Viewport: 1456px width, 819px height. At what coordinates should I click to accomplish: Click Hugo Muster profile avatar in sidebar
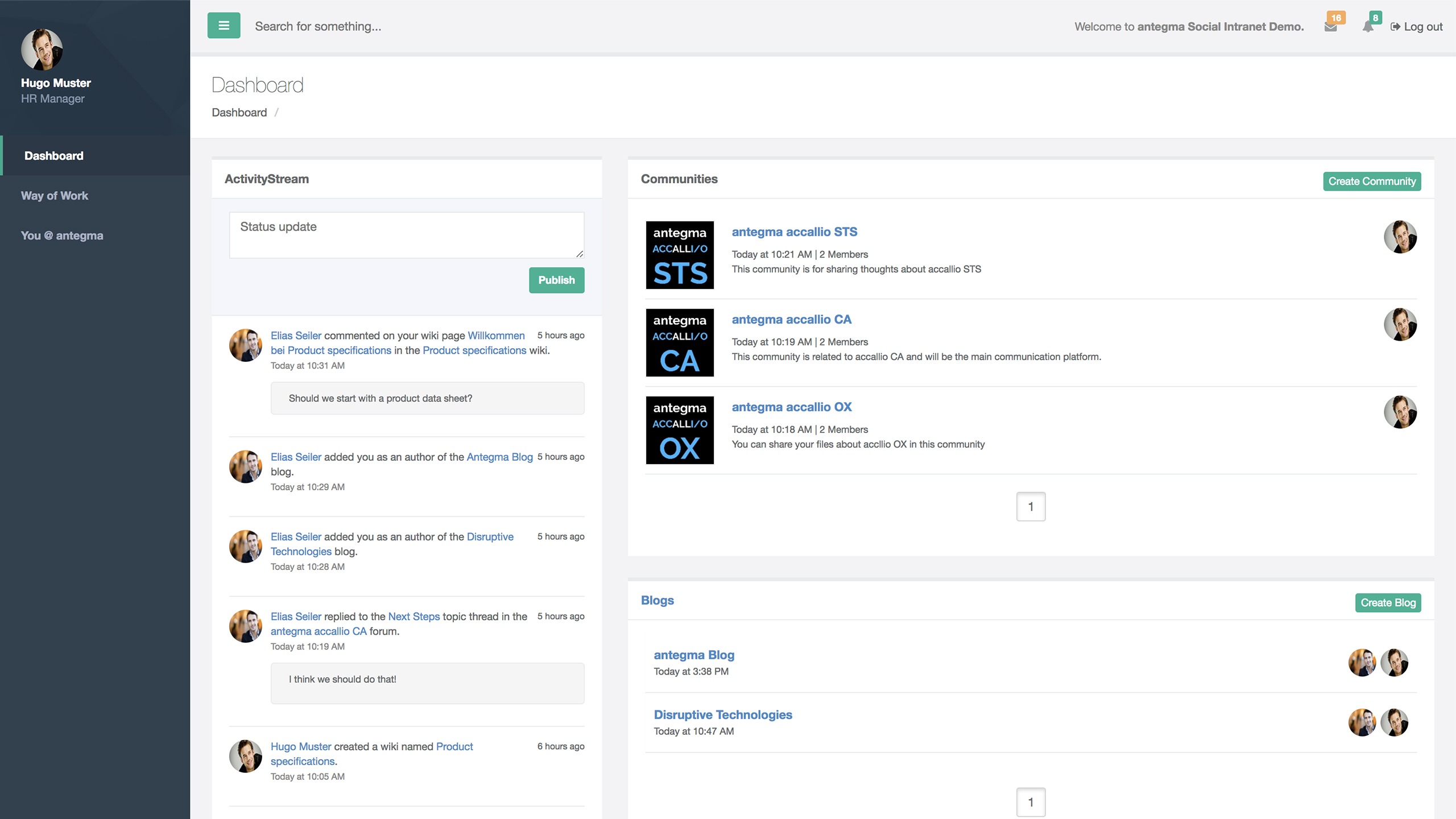tap(42, 49)
